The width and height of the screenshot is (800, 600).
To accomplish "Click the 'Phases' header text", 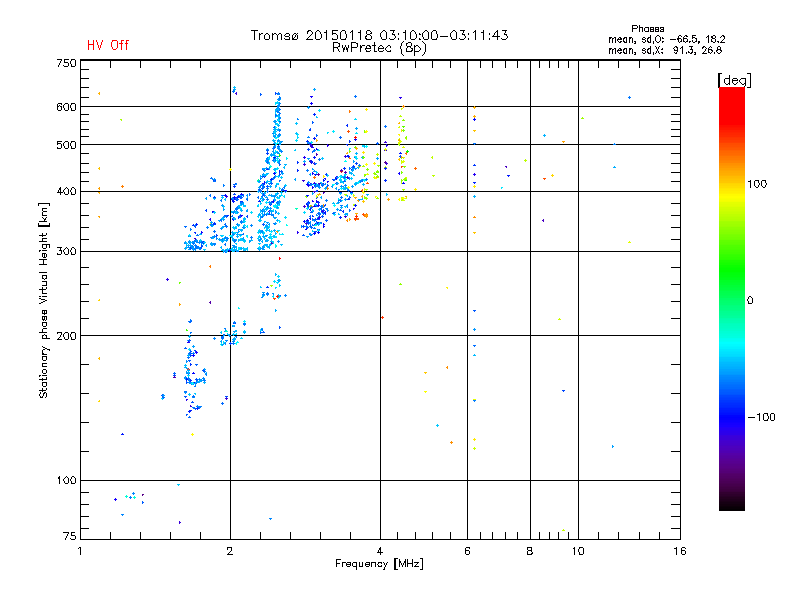I will (647, 29).
